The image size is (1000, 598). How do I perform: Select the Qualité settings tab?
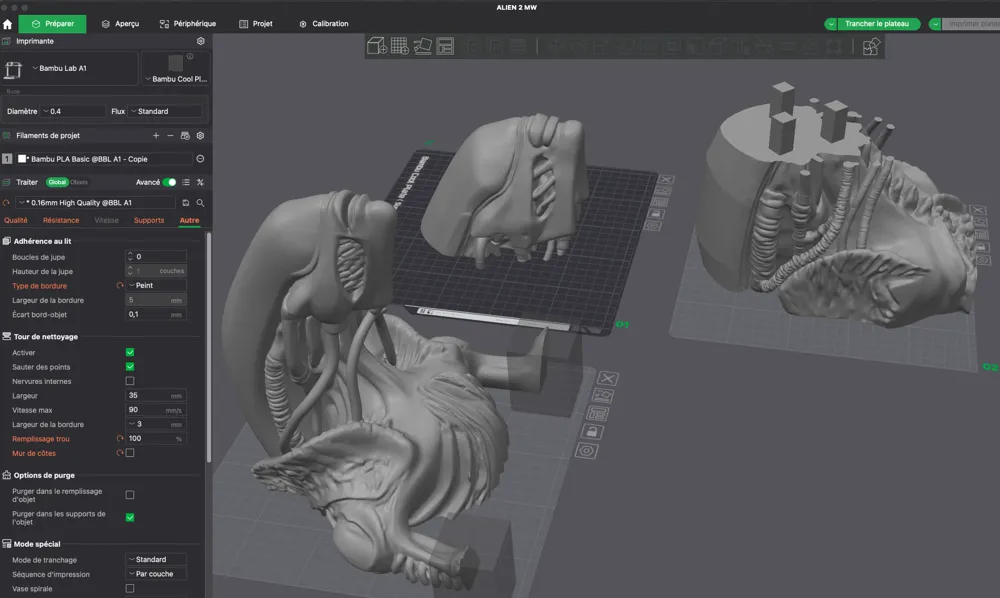(x=15, y=220)
